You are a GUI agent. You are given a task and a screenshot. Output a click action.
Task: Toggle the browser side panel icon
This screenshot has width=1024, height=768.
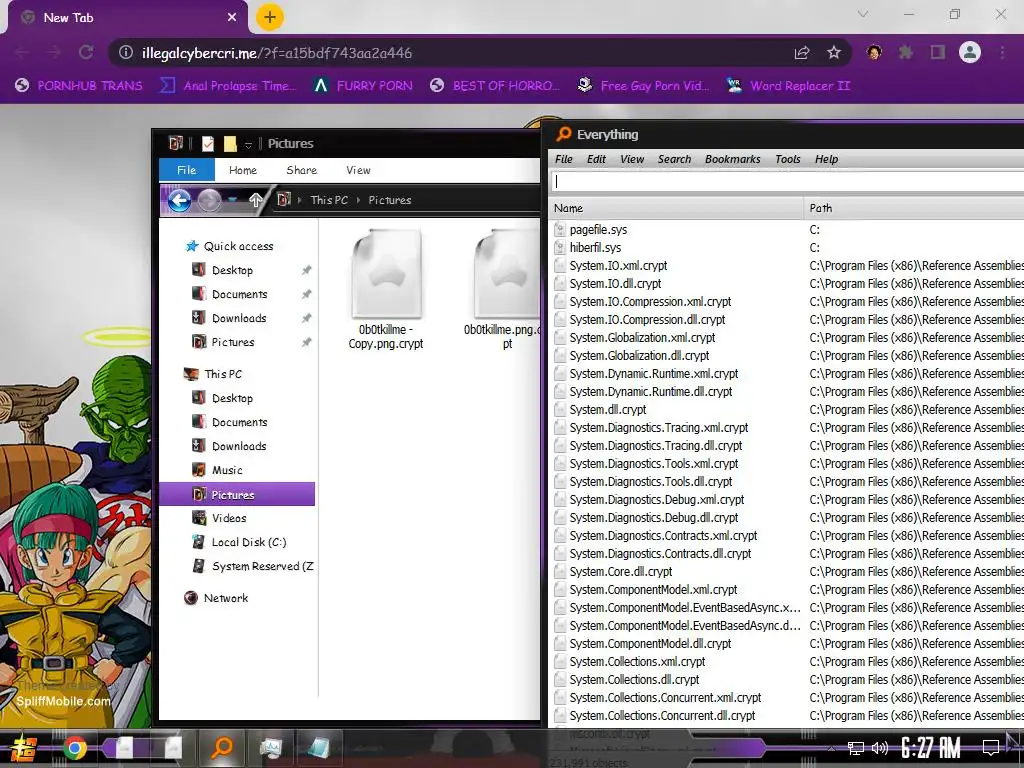pos(938,52)
